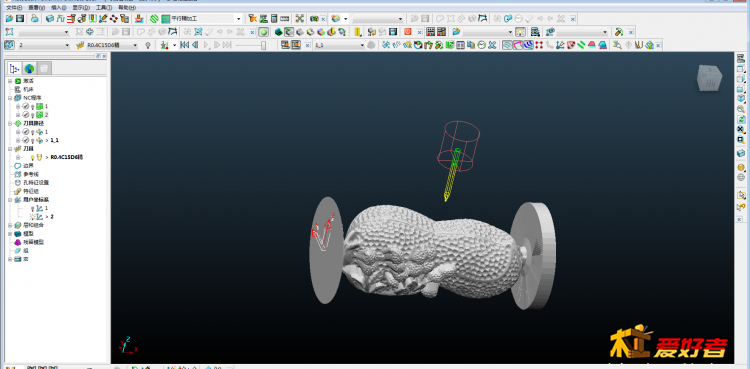
Task: Select toolpath 1_1 in the tree
Action: (x=55, y=140)
